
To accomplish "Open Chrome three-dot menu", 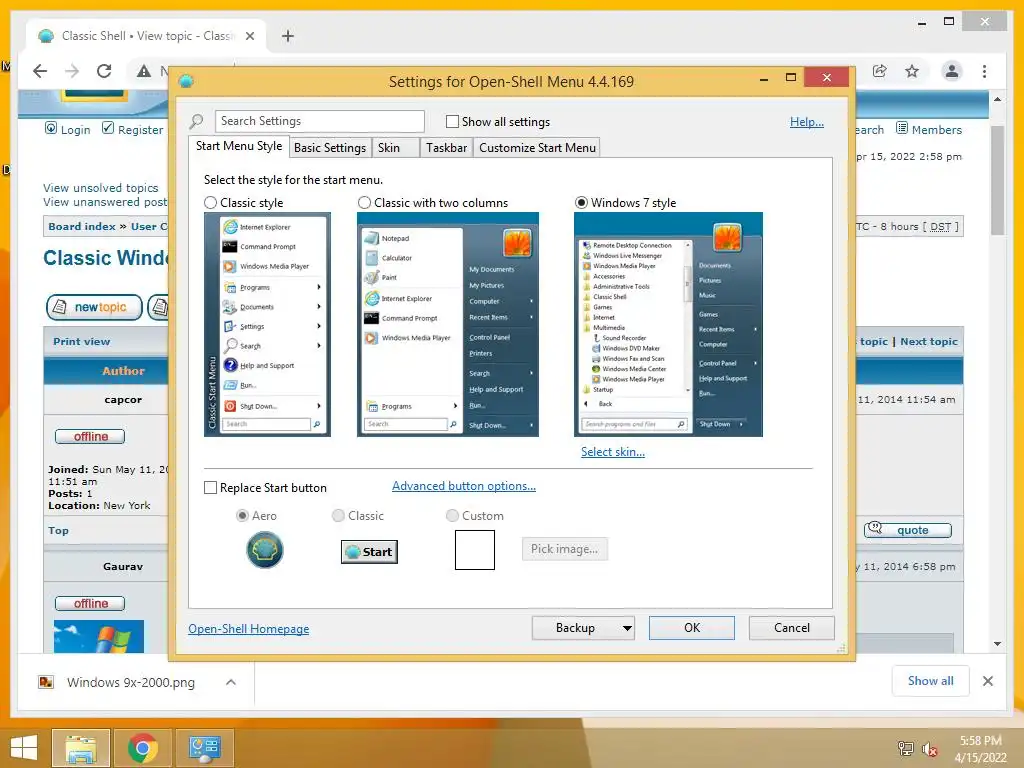I will click(x=984, y=71).
